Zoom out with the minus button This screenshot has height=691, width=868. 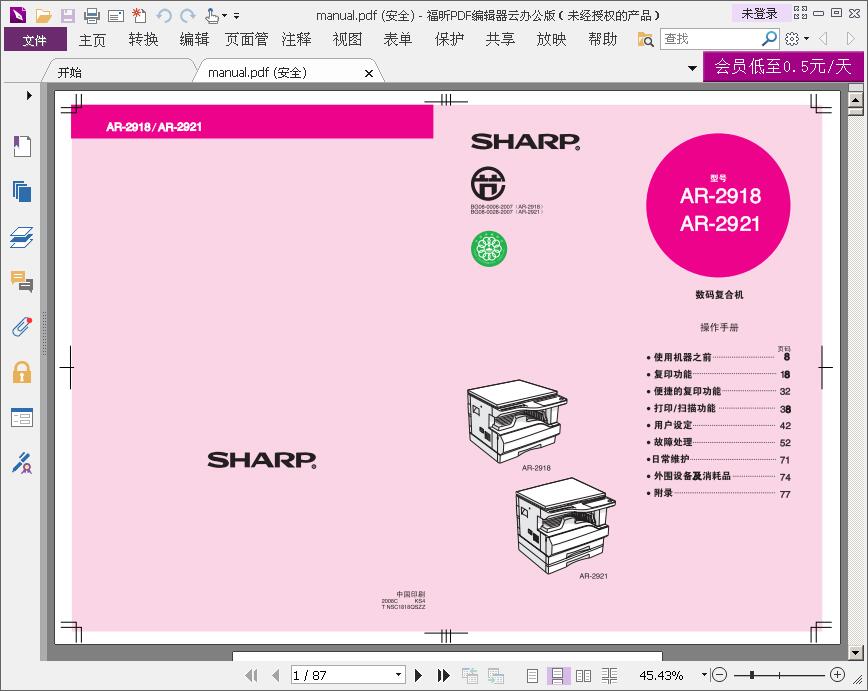719,674
